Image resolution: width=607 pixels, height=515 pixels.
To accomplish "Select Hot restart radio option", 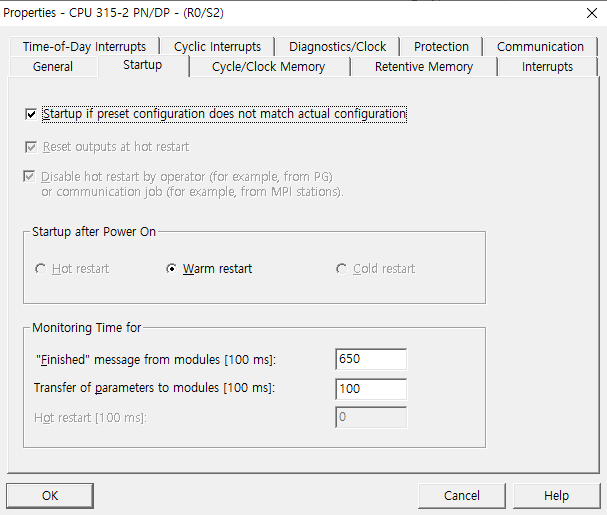I will [40, 269].
